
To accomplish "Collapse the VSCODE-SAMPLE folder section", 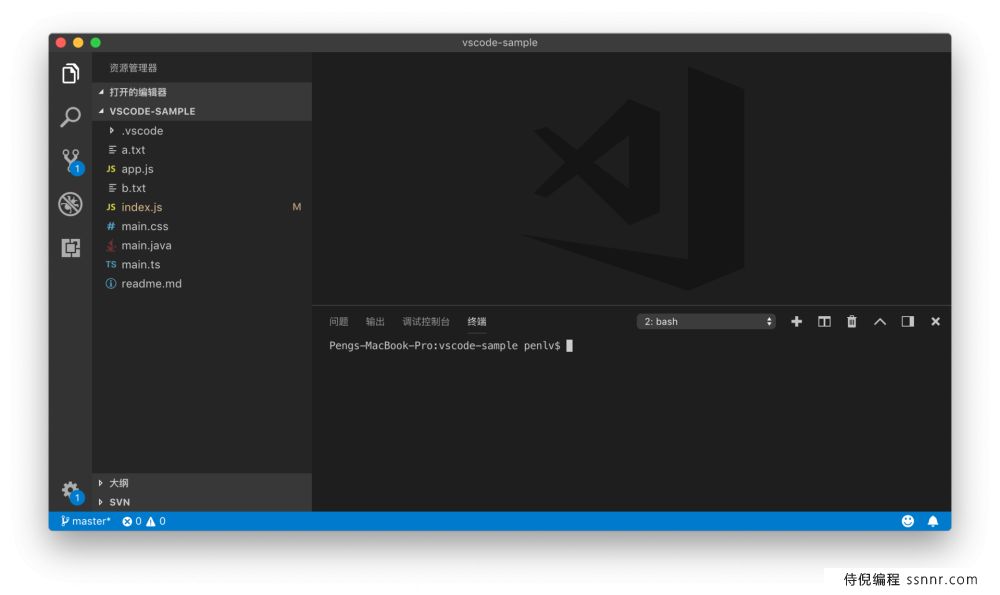I will coord(202,111).
